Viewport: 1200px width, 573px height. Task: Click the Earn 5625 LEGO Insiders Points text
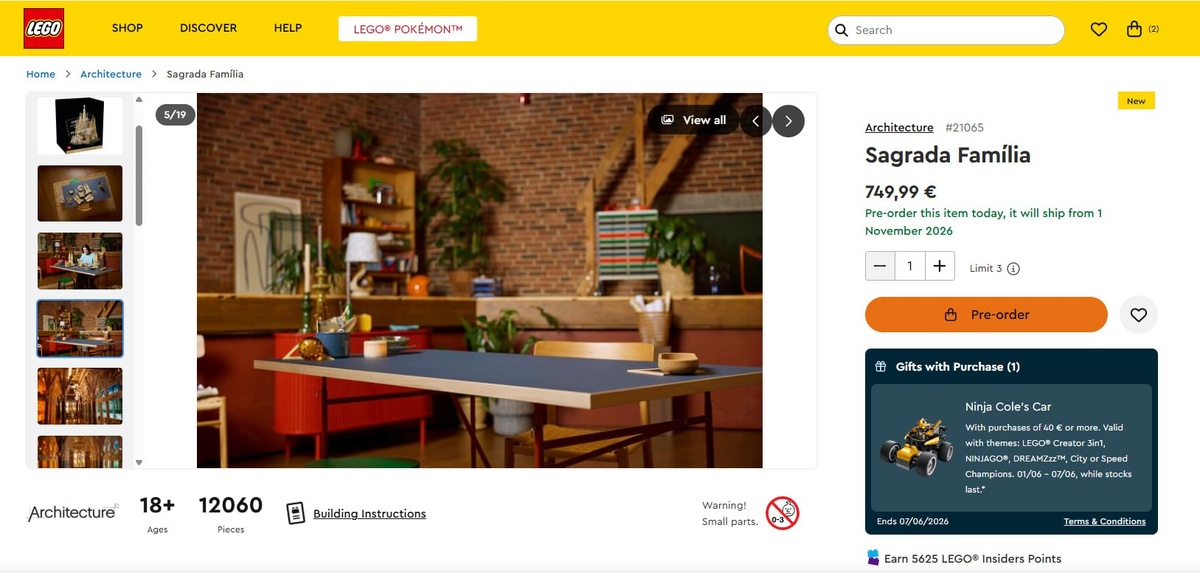pos(973,558)
